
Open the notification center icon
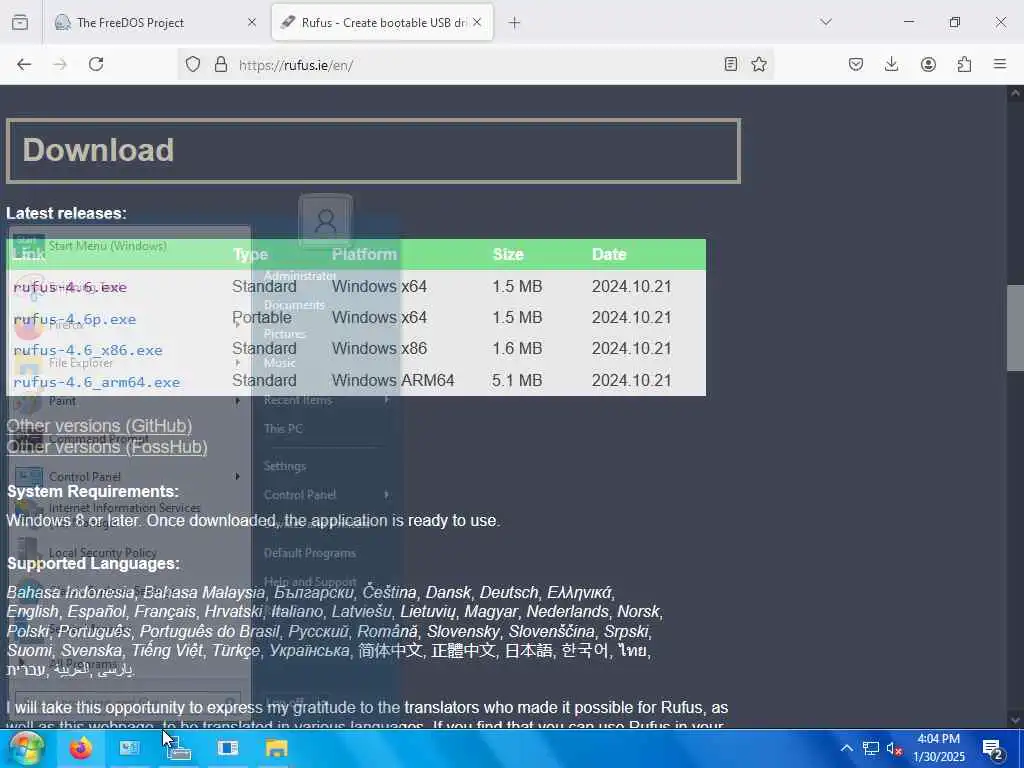tap(993, 749)
